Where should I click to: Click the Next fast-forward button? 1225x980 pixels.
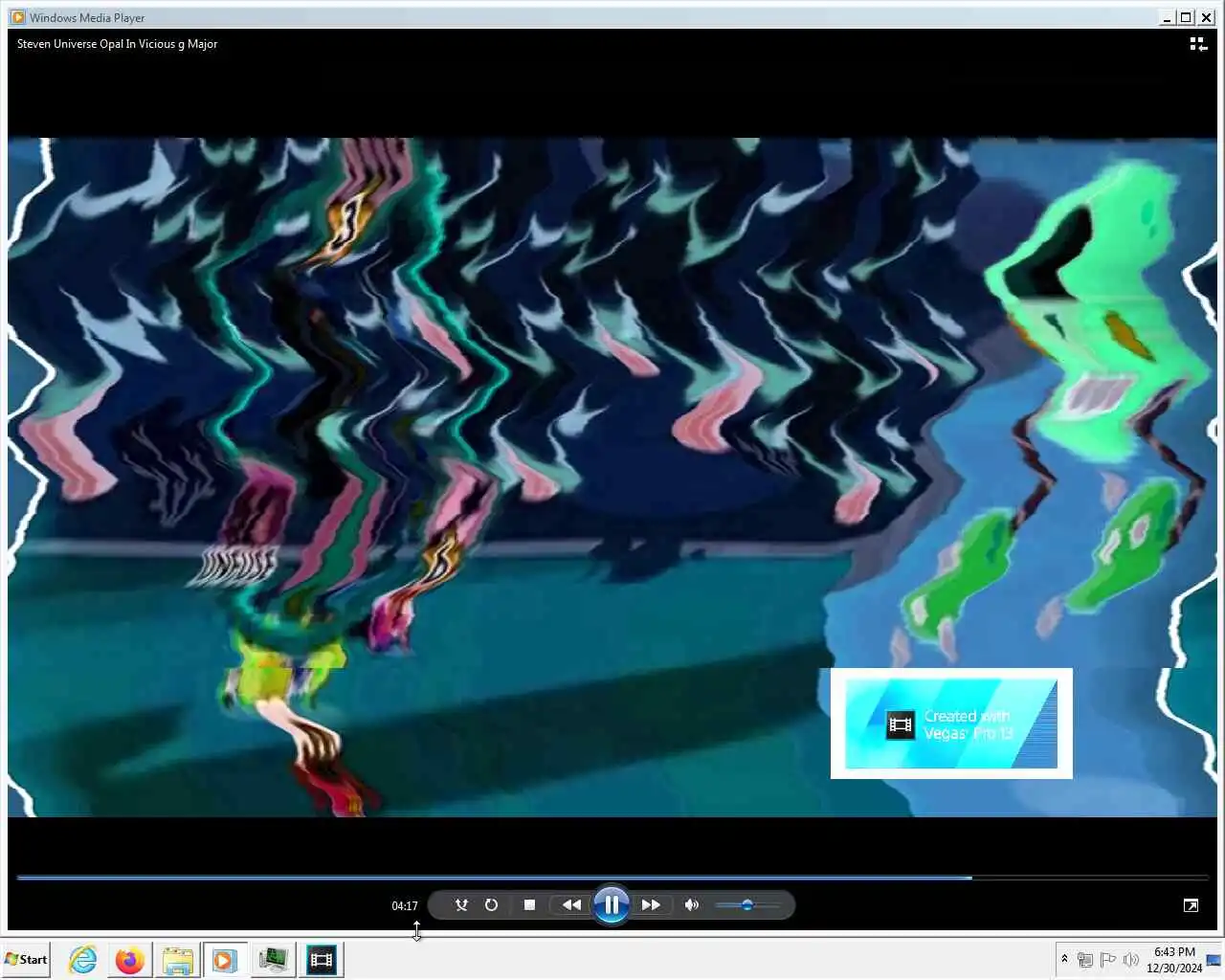pos(651,904)
